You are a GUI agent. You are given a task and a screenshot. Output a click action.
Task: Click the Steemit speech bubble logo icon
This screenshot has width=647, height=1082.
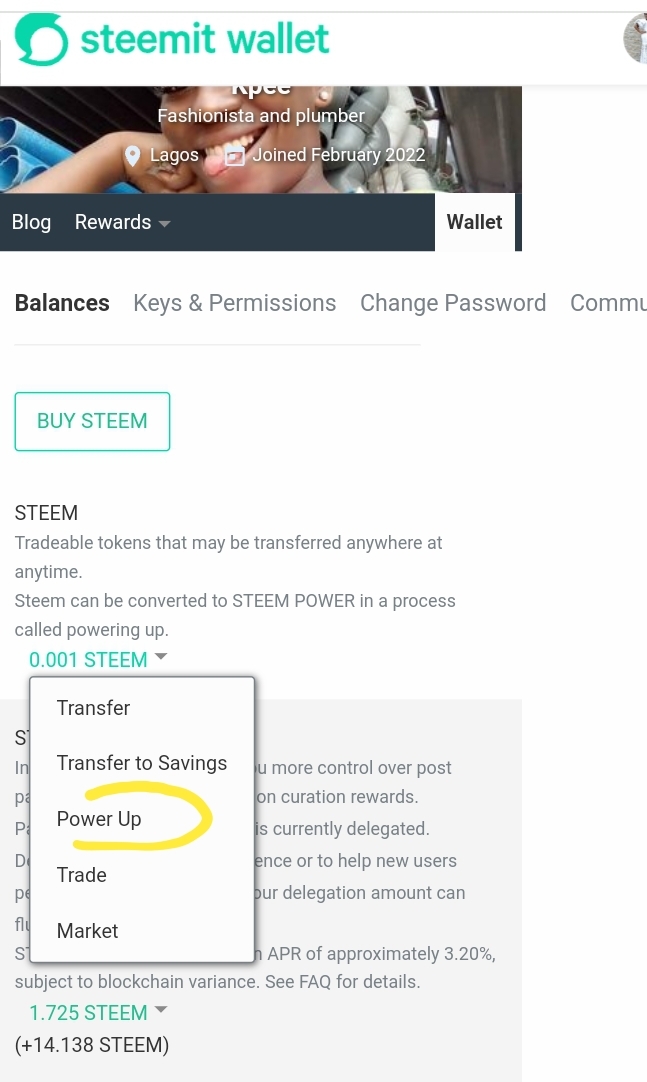41,39
